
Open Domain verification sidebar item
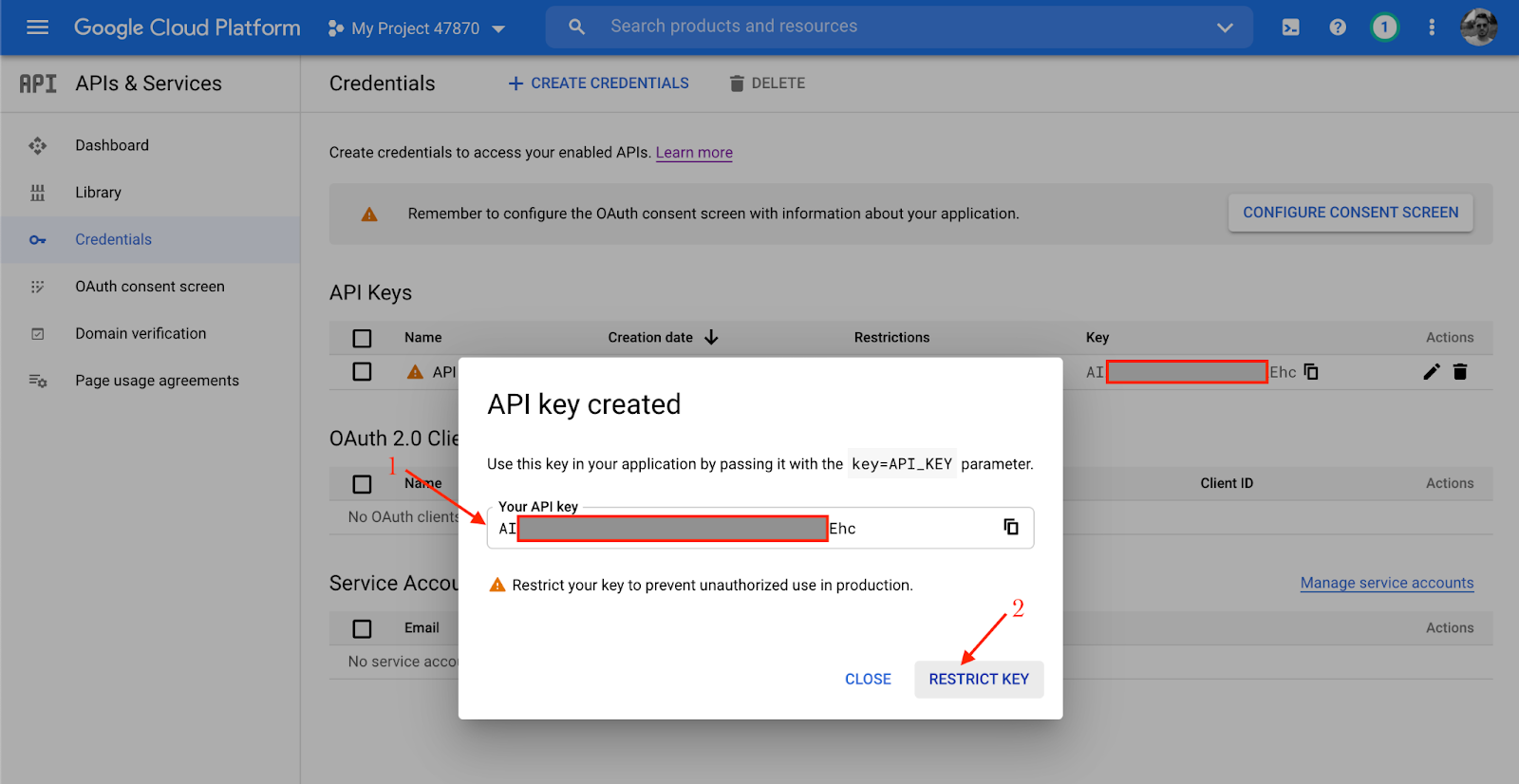click(141, 333)
